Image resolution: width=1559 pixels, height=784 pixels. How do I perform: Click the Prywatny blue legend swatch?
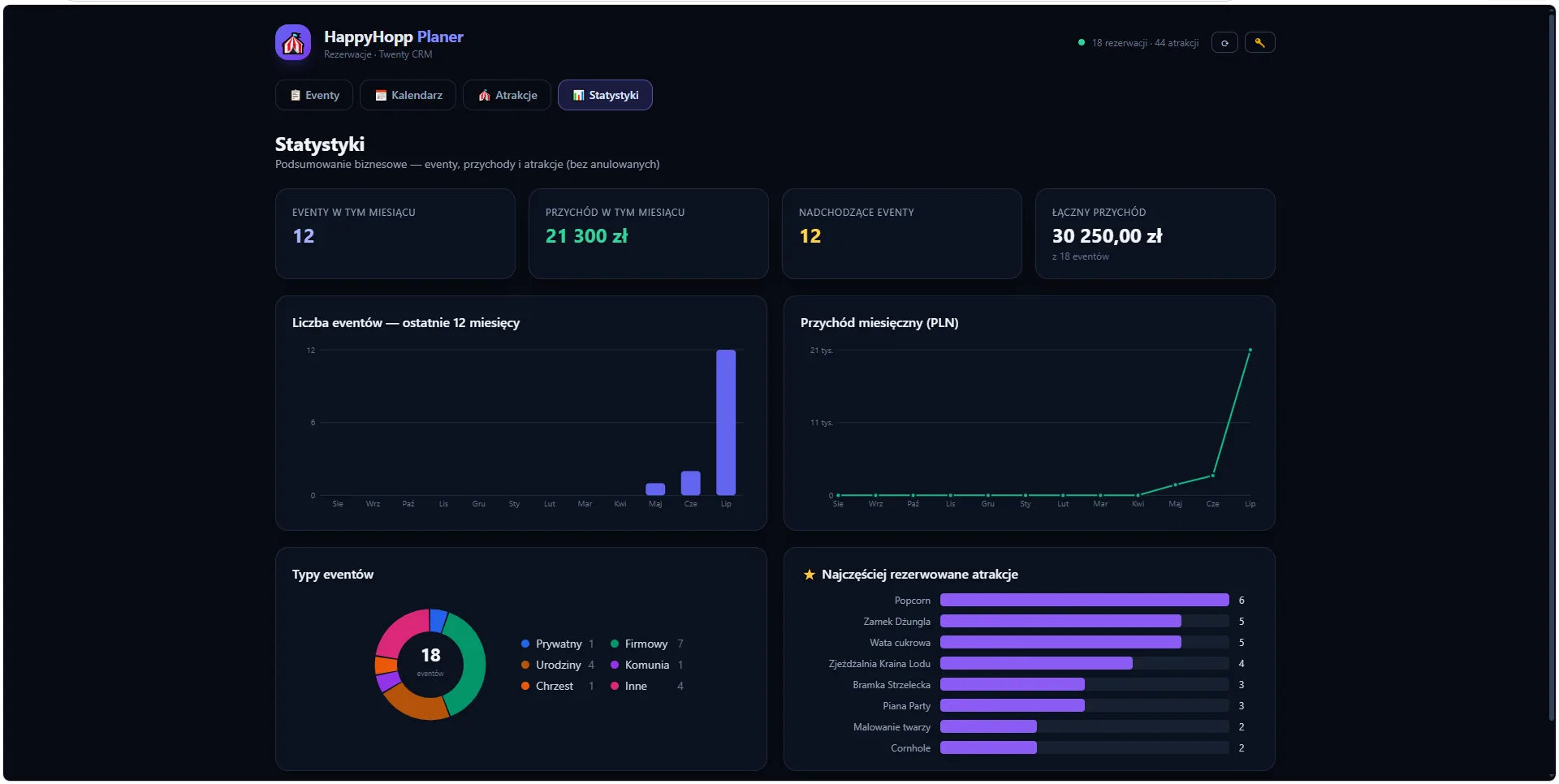(525, 644)
